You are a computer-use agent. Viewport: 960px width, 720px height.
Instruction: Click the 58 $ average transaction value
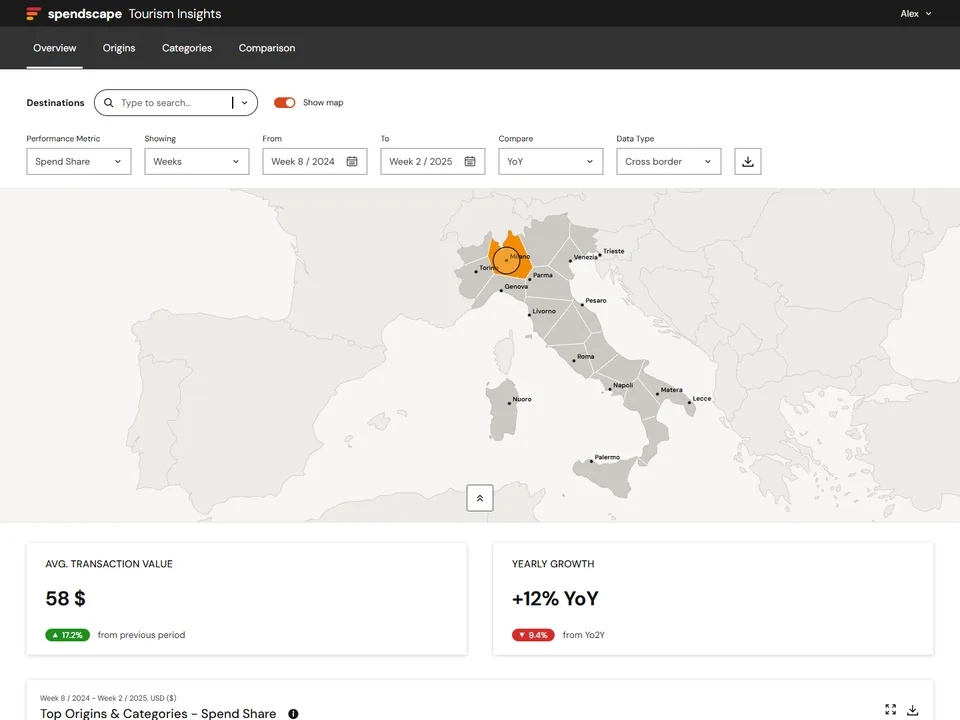pyautogui.click(x=66, y=598)
